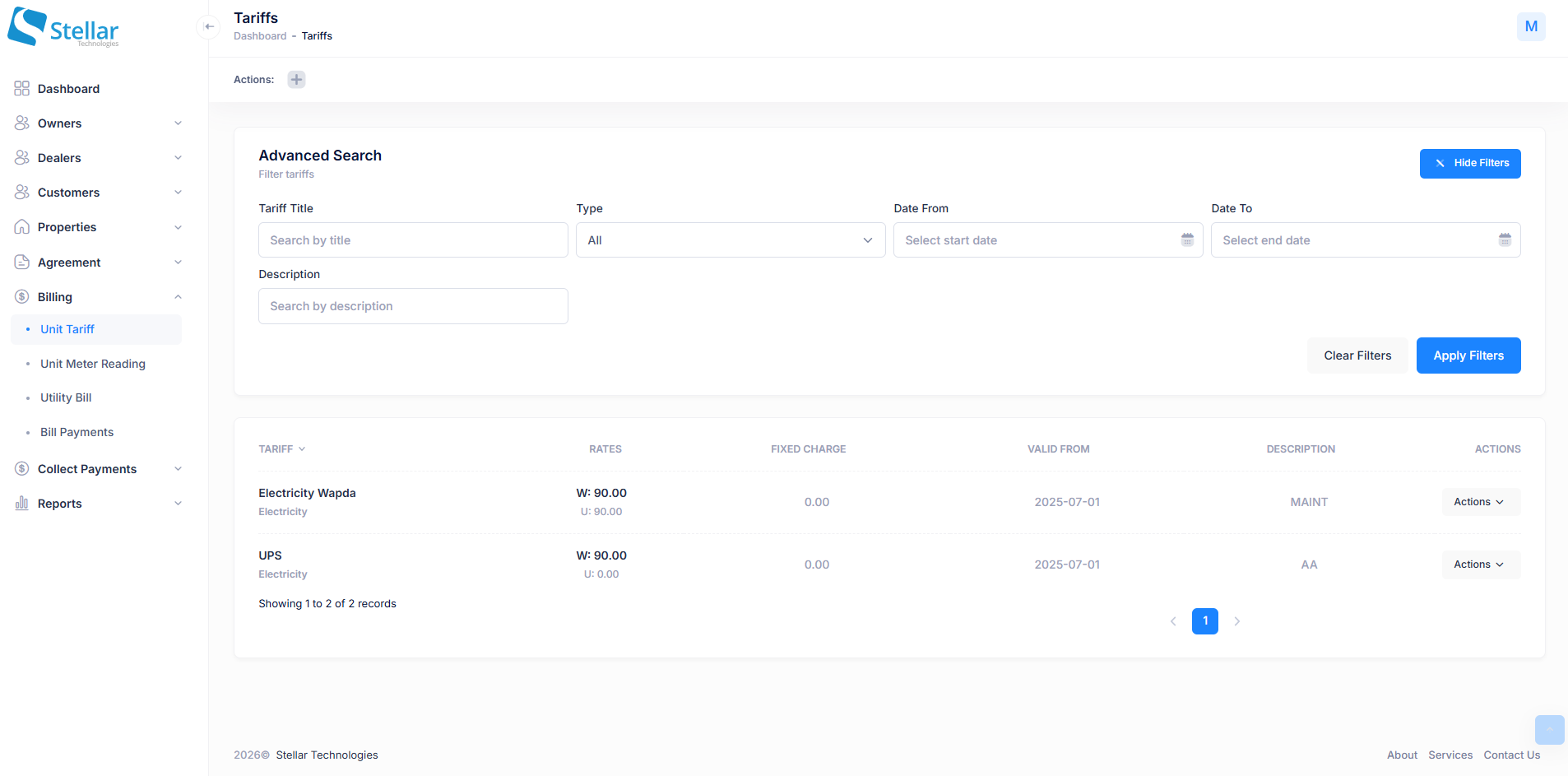Viewport: 1568px width, 776px height.
Task: Go to previous page arrow in pagination
Action: point(1173,621)
